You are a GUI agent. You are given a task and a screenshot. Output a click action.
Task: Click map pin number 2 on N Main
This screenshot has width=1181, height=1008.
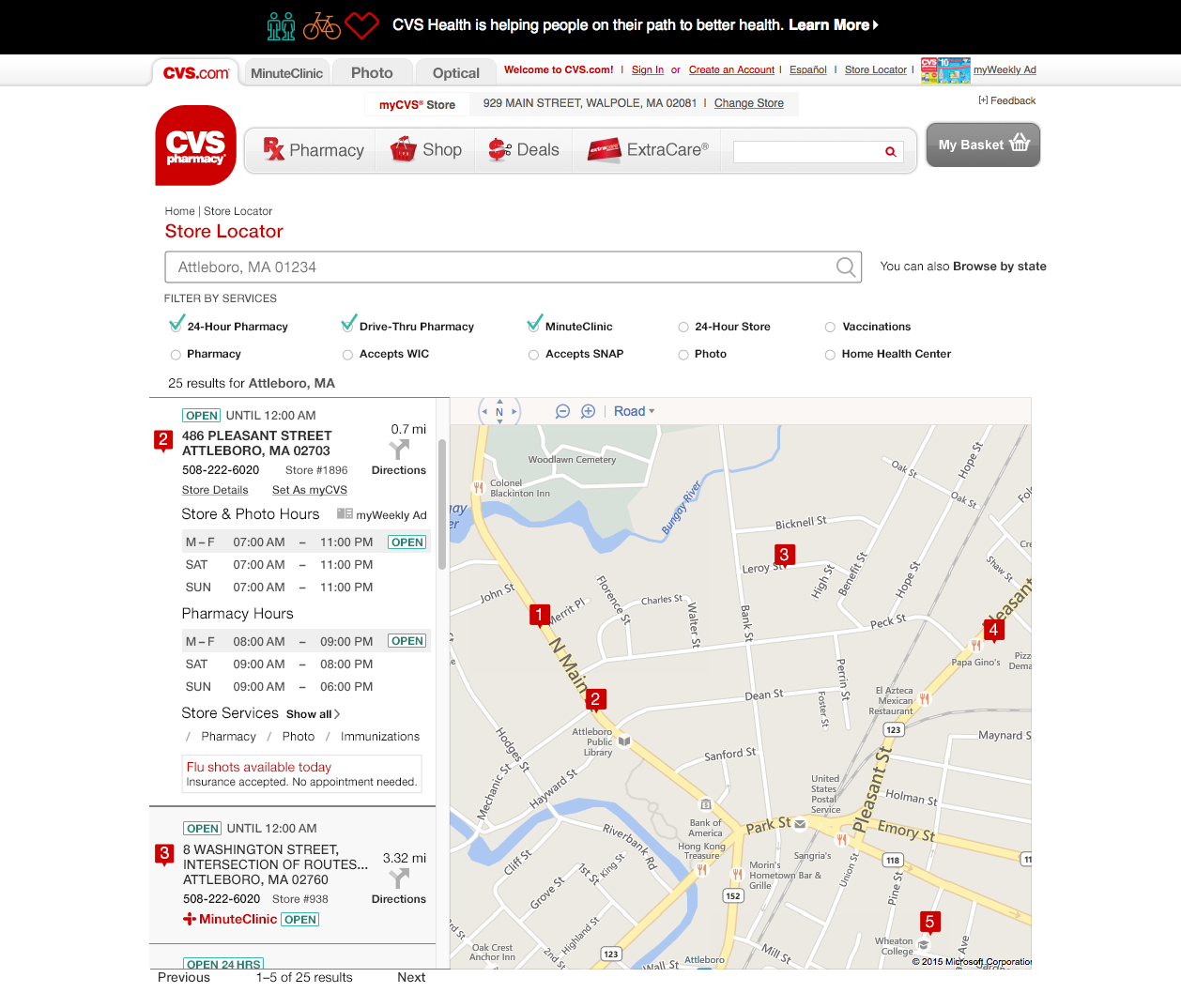[594, 700]
